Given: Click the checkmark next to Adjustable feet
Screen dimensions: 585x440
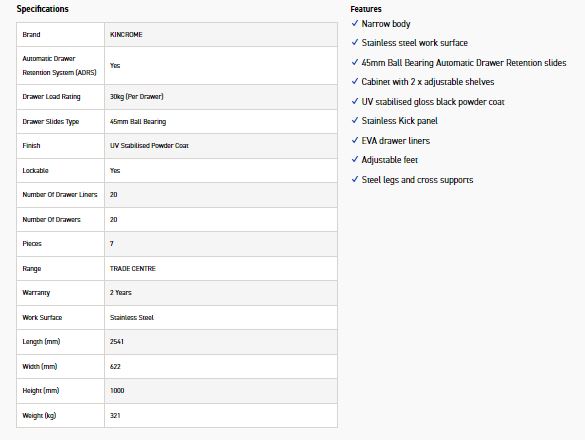Looking at the screenshot, I should 355,159.
